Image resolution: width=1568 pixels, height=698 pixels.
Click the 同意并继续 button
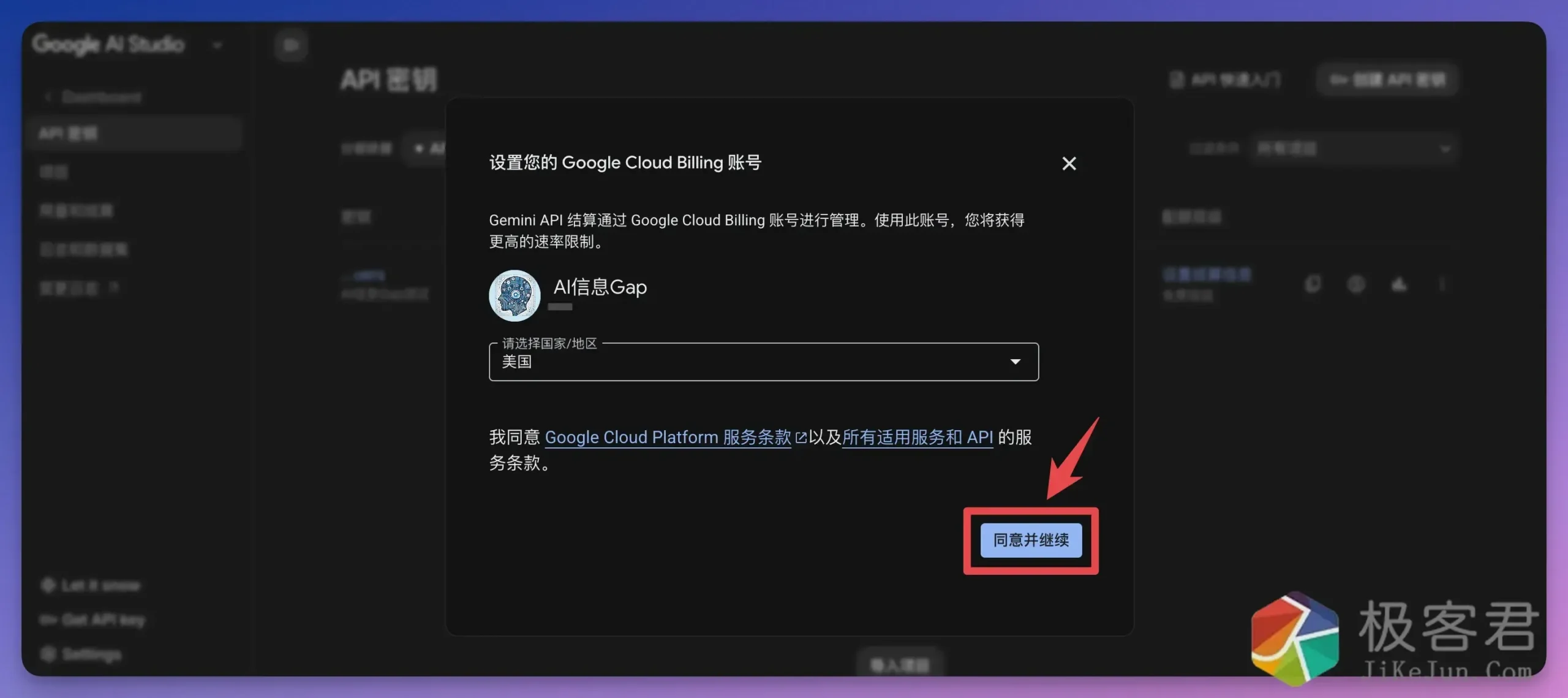[1031, 541]
